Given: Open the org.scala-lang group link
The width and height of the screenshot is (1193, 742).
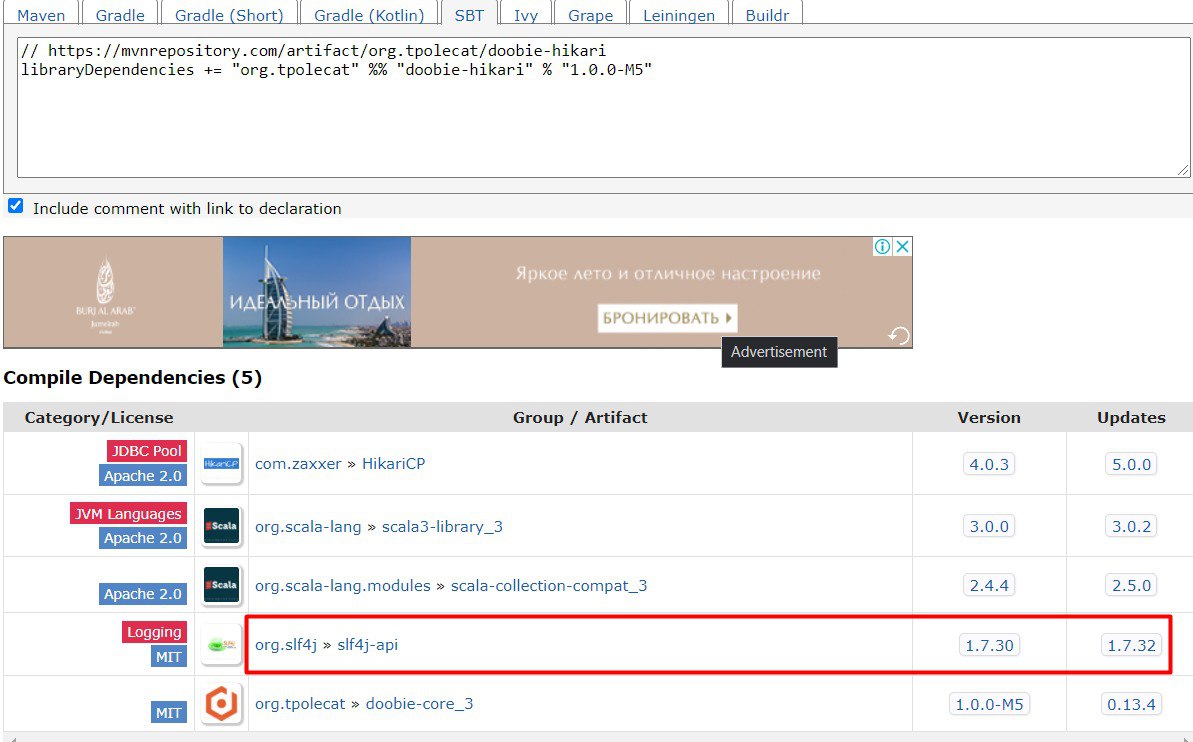Looking at the screenshot, I should tap(308, 527).
